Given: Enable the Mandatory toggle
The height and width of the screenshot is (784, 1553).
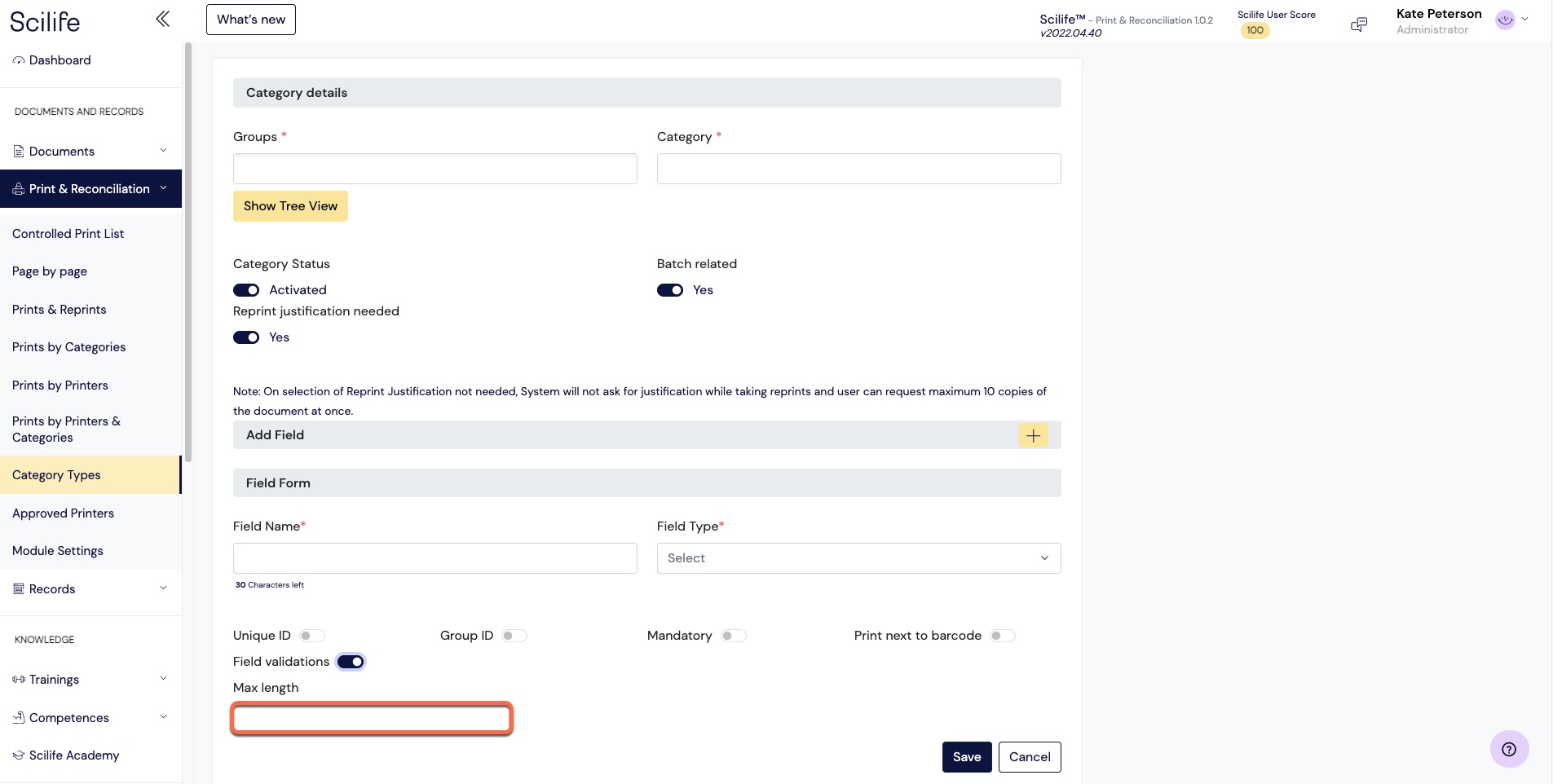Looking at the screenshot, I should point(734,636).
